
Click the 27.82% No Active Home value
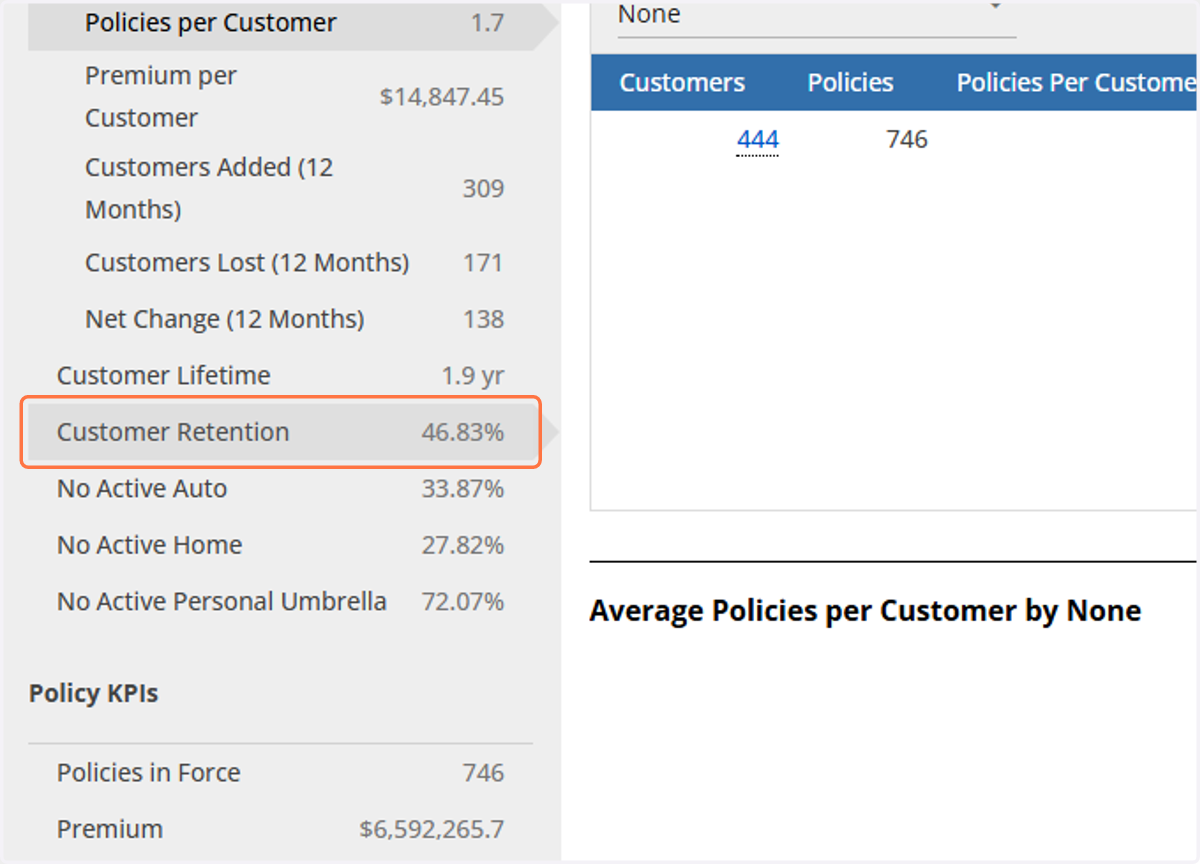pos(463,545)
